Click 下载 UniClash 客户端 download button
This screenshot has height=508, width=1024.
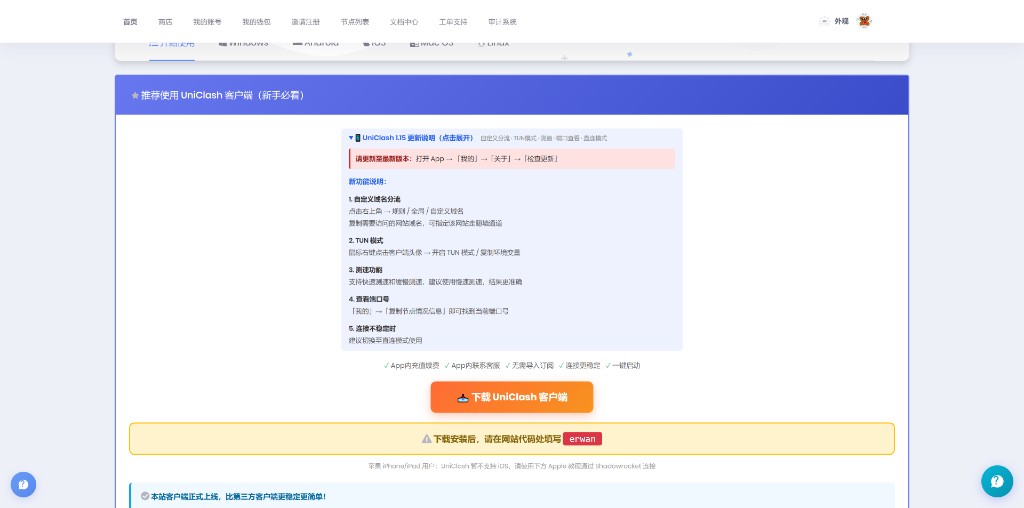coord(512,397)
